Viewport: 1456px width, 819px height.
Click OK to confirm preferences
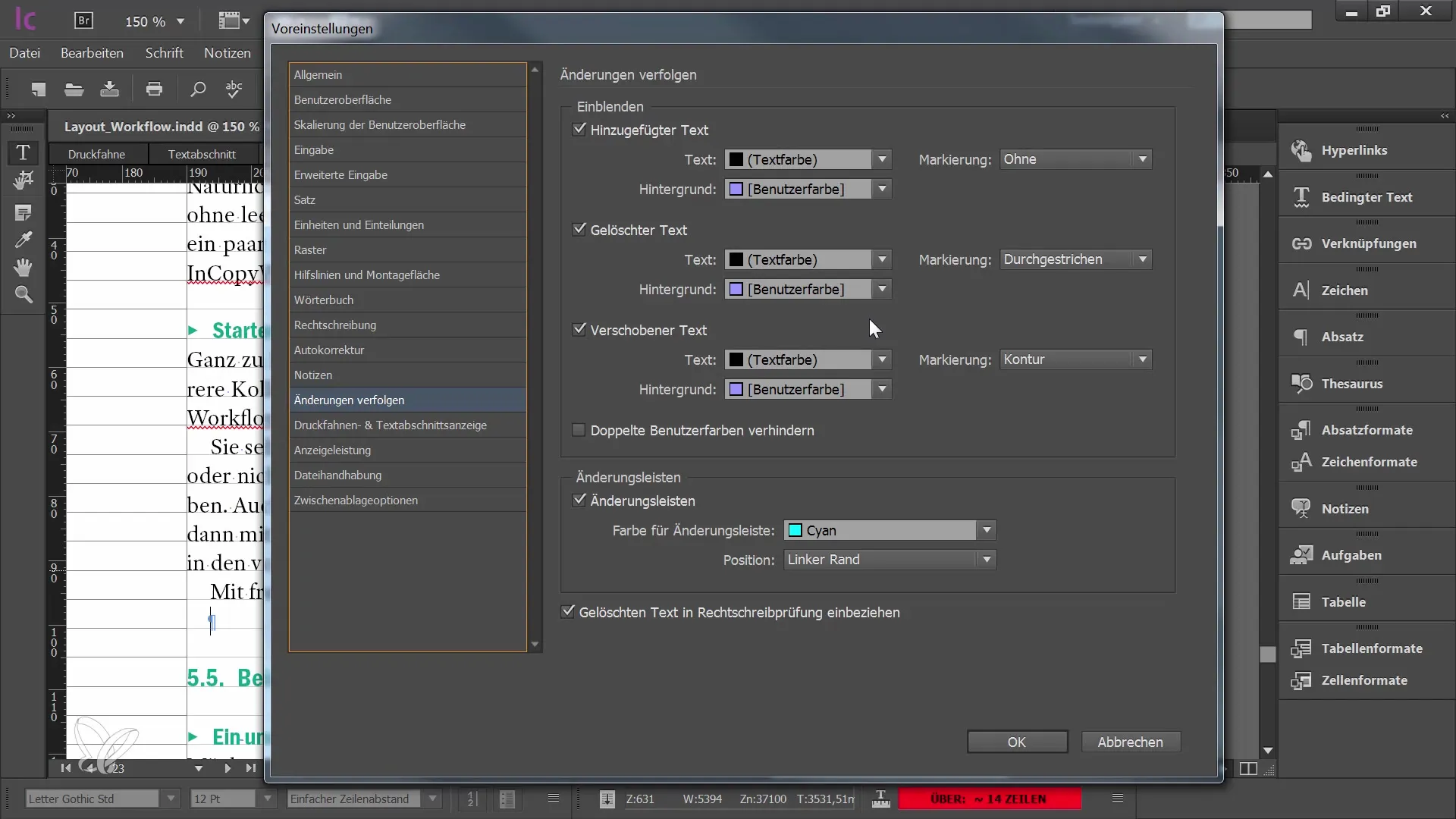(1016, 741)
